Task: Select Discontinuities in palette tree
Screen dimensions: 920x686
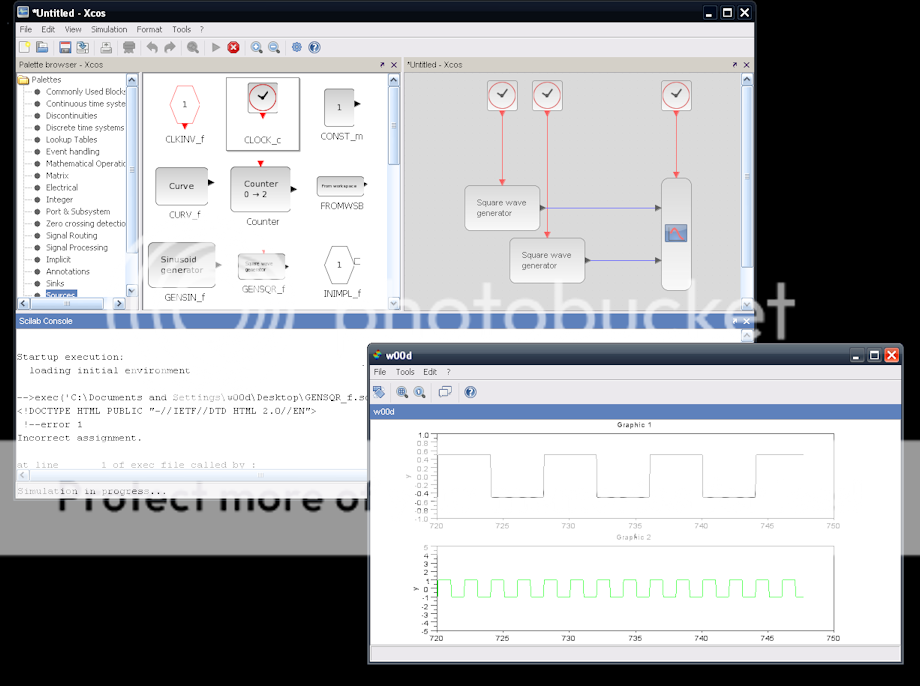Action: pos(72,116)
